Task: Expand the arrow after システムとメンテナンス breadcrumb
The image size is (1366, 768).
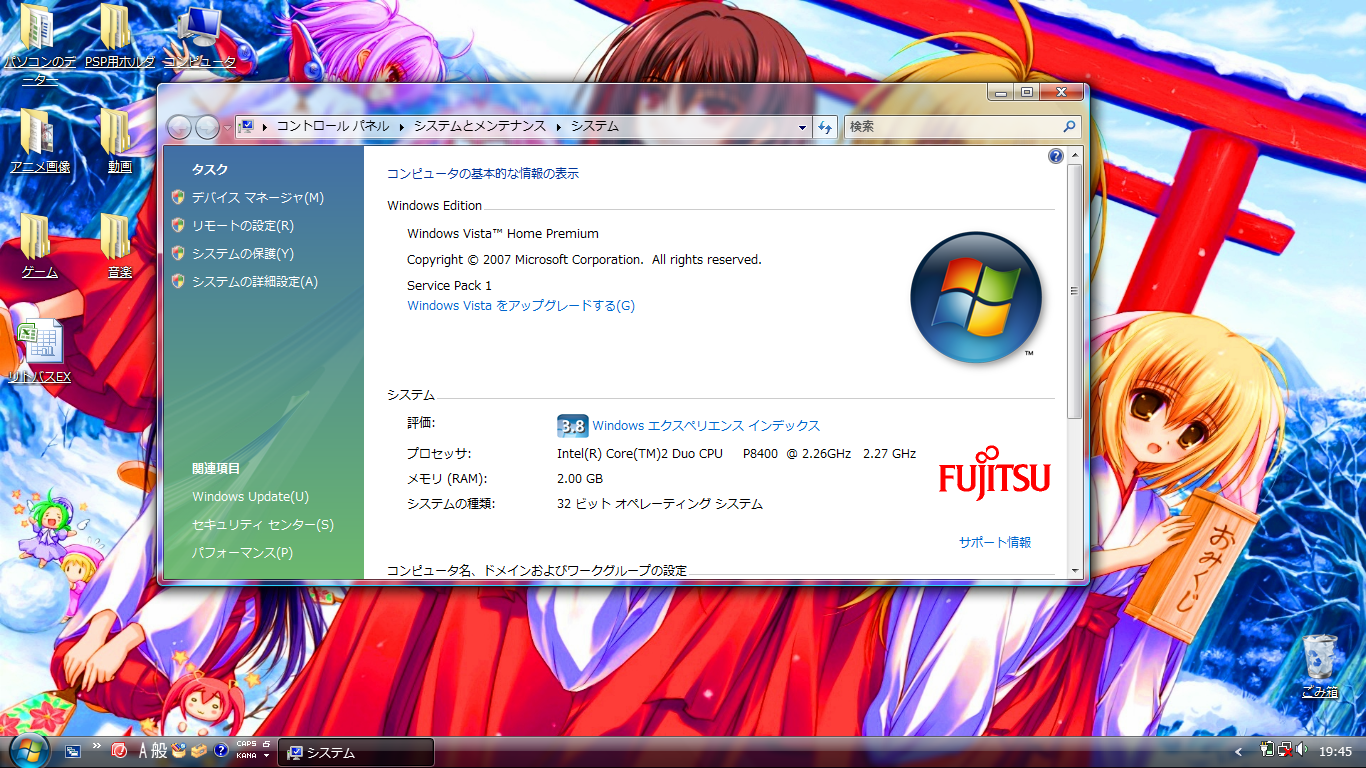Action: [559, 127]
